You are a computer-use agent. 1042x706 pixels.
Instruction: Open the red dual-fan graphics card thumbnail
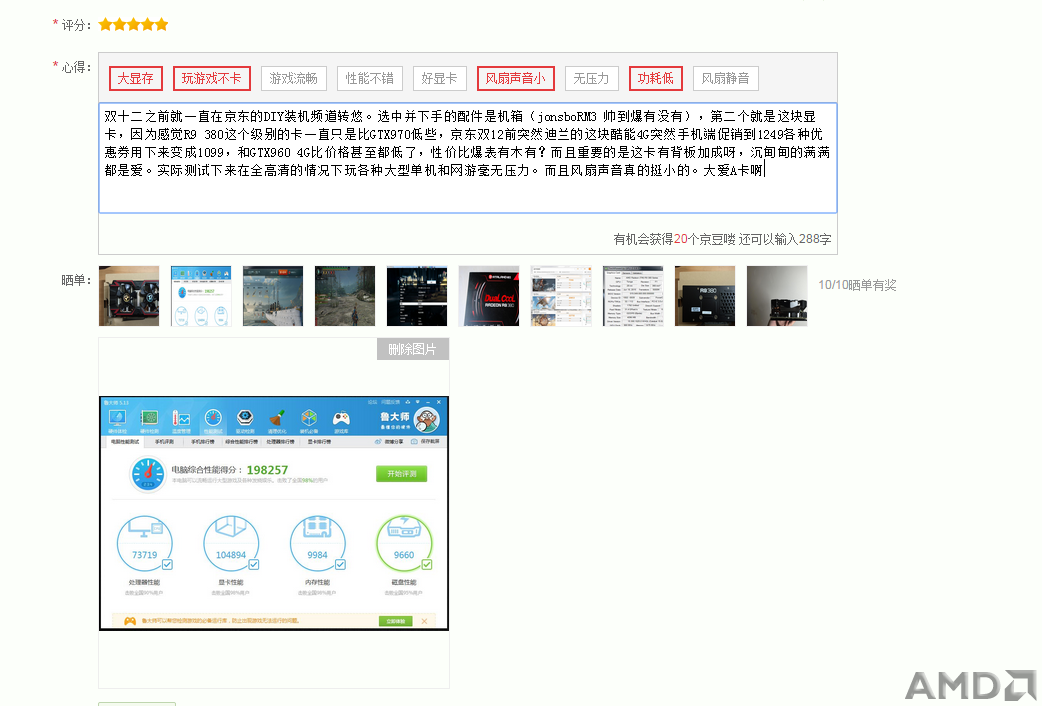(129, 296)
